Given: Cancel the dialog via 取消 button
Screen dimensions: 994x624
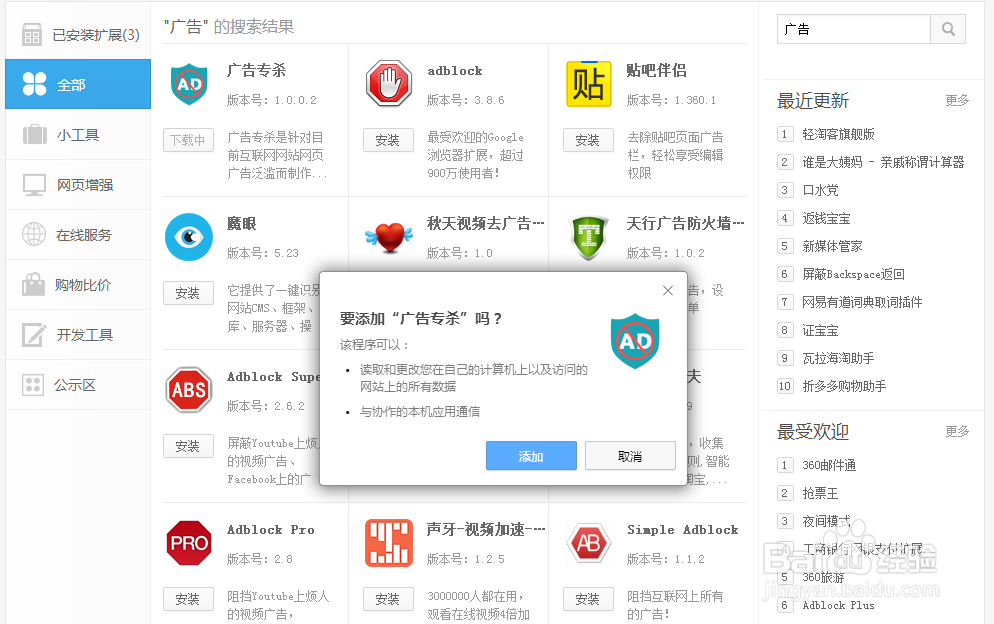Looking at the screenshot, I should pyautogui.click(x=630, y=456).
